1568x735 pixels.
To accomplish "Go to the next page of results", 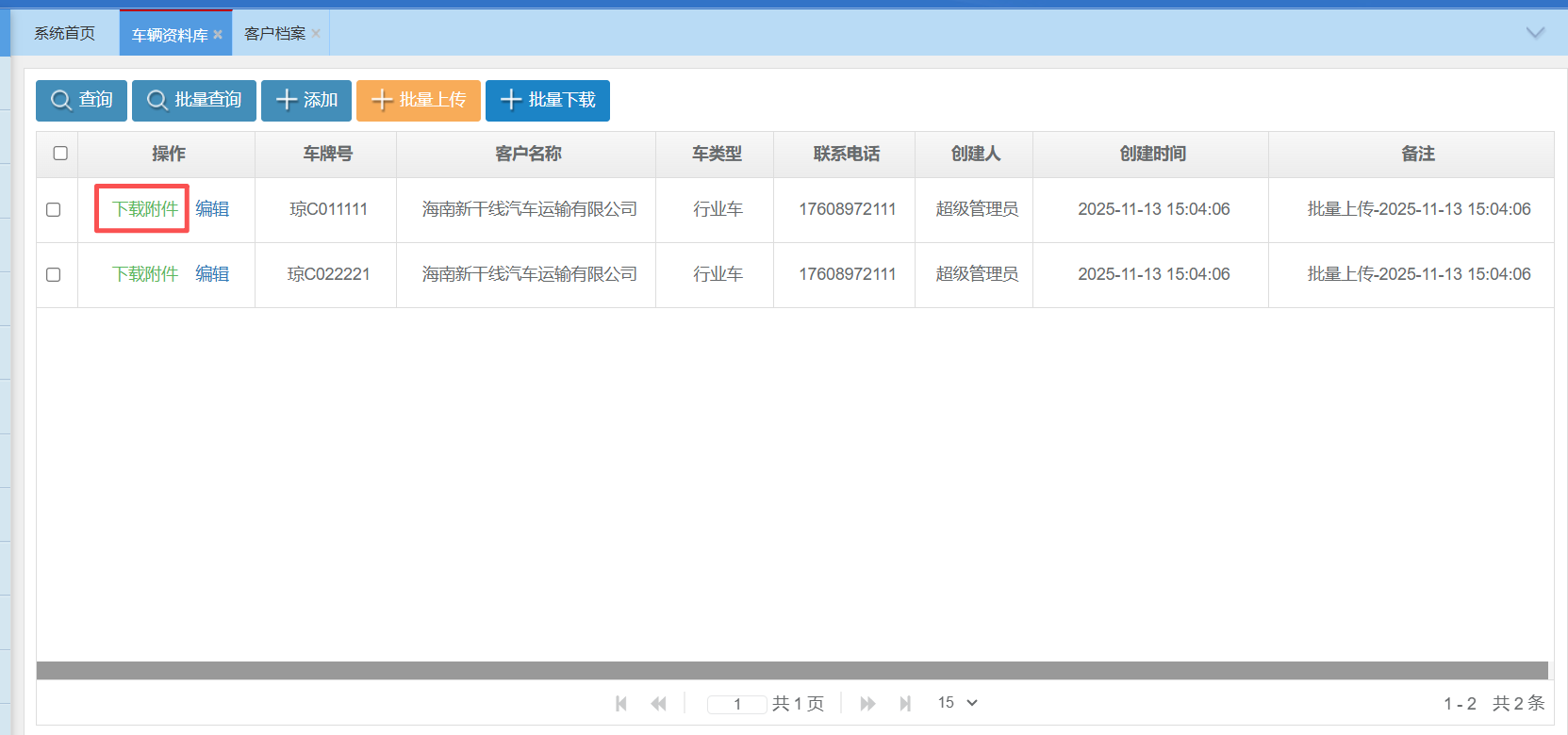I will pos(867,703).
